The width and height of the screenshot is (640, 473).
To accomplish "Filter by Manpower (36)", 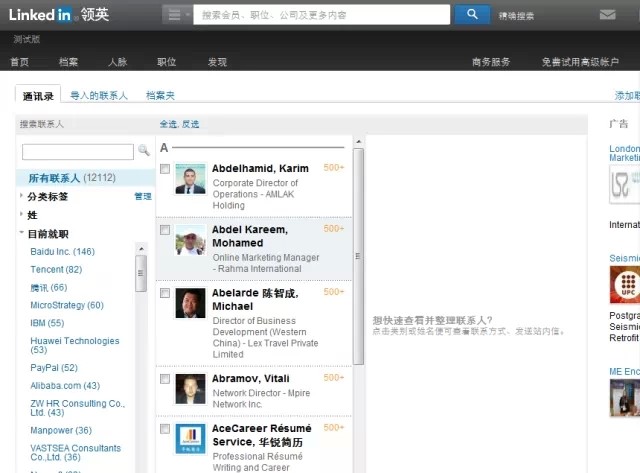I will click(61, 430).
